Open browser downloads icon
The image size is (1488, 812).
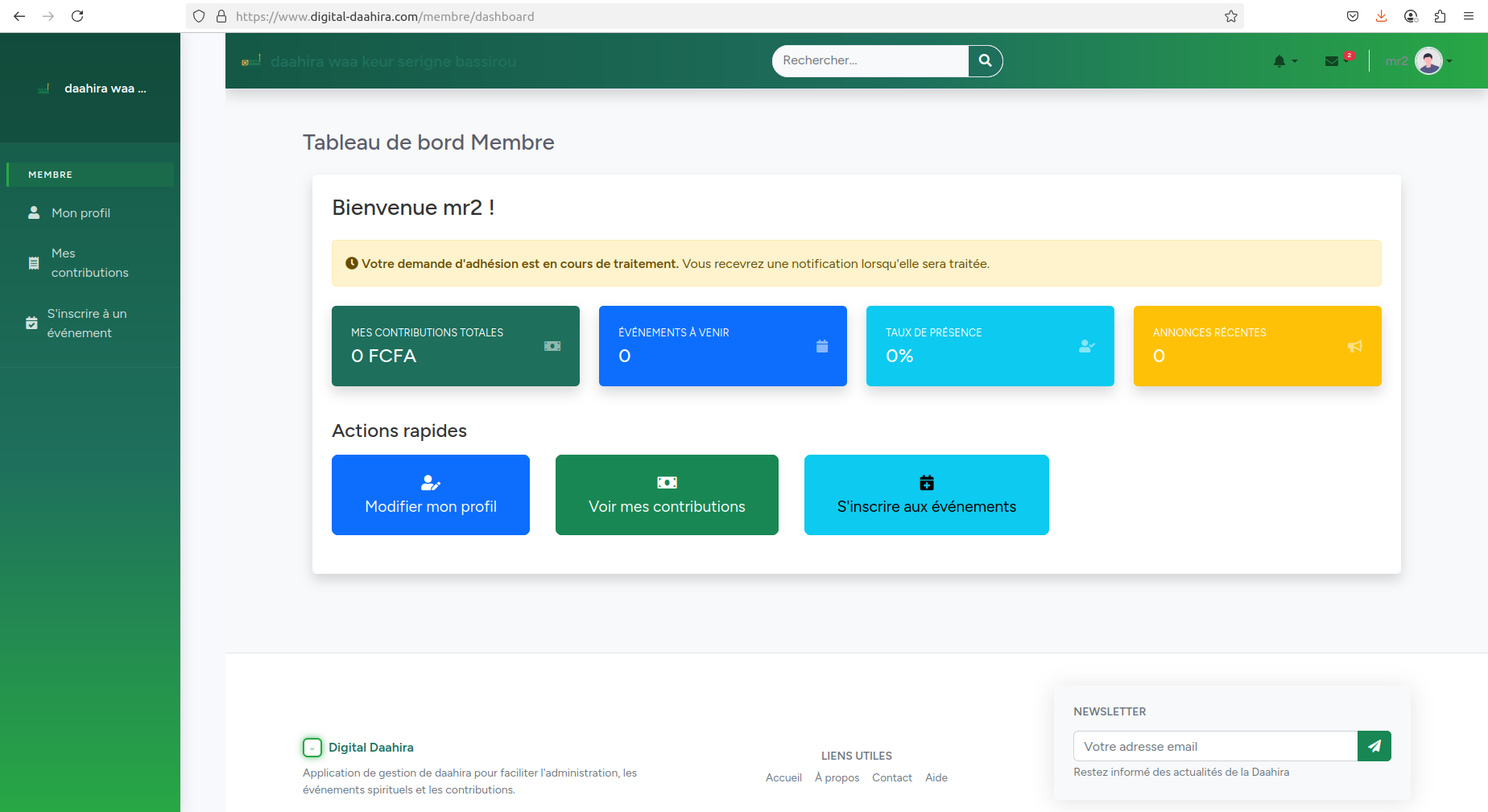pyautogui.click(x=1382, y=16)
